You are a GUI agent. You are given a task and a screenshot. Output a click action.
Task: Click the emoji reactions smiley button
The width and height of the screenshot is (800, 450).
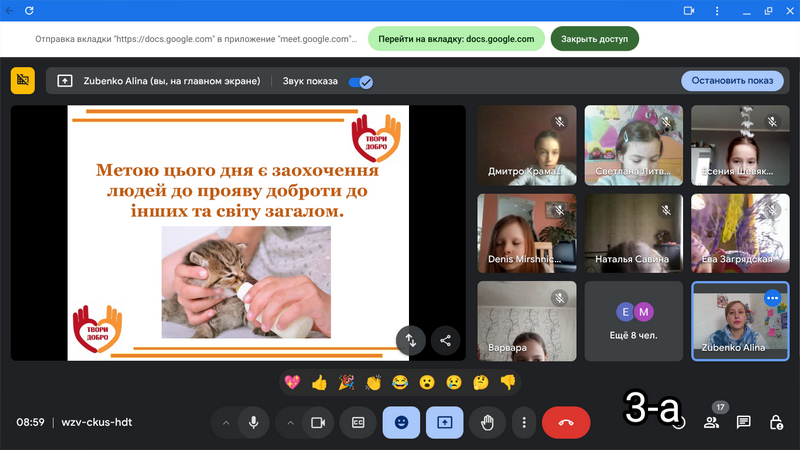tap(401, 422)
